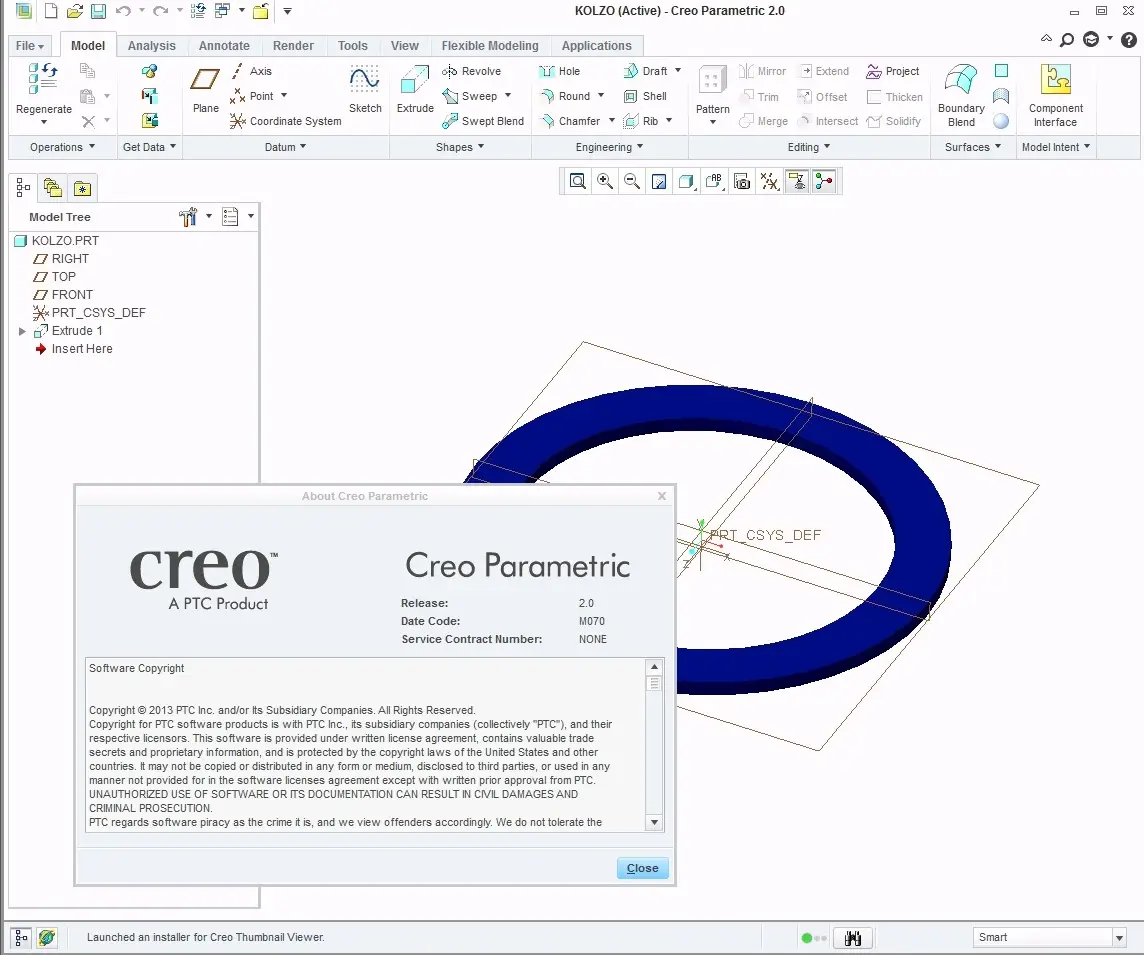Switch to the Analysis tab
Viewport: 1144px width, 955px height.
coord(152,45)
